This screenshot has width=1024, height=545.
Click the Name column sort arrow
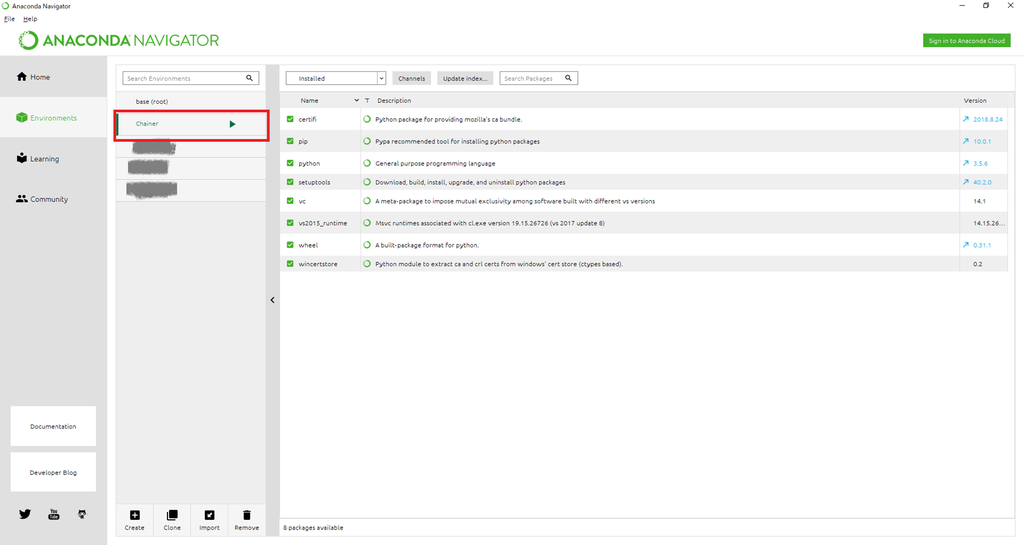tap(357, 101)
